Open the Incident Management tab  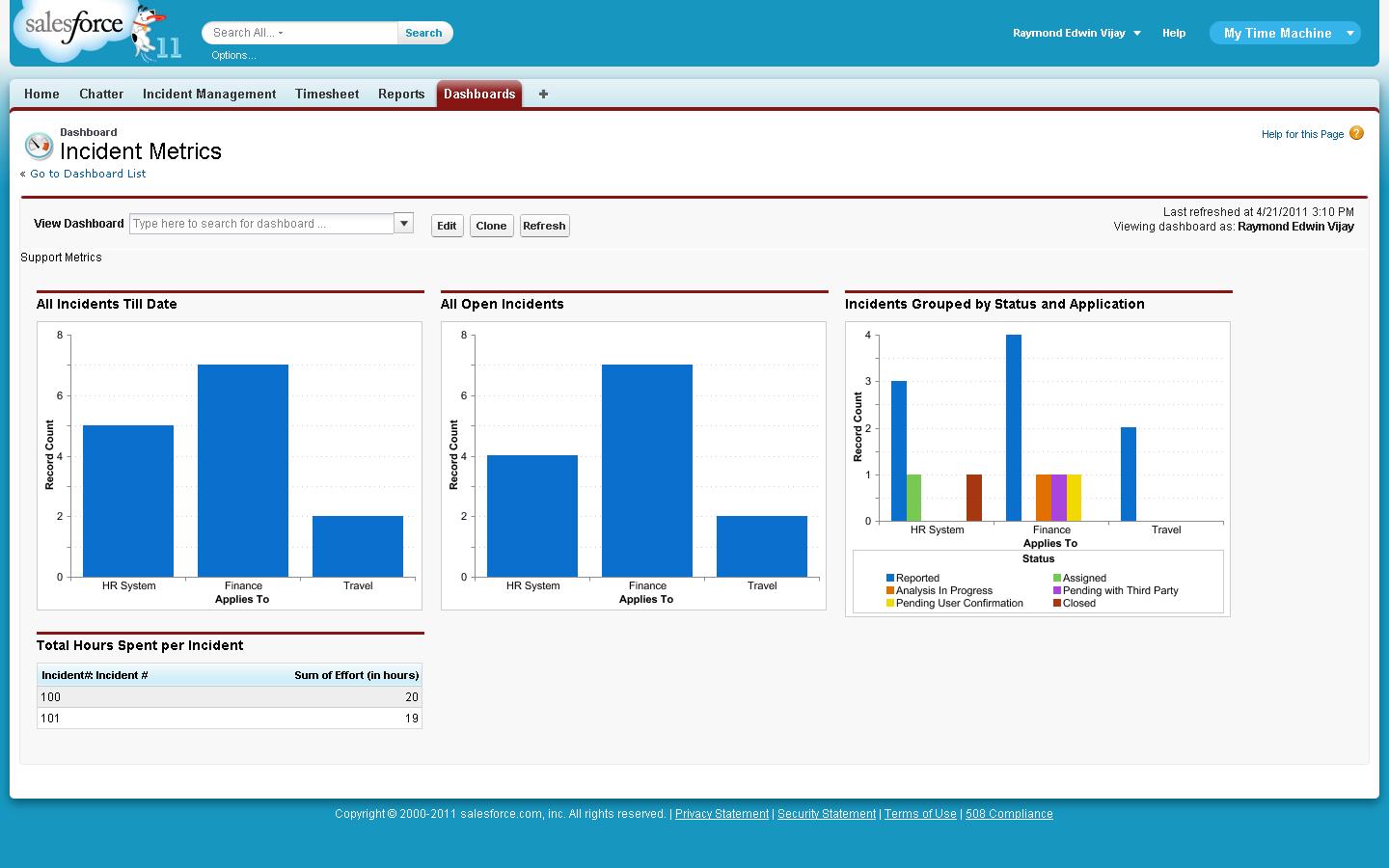[x=209, y=94]
